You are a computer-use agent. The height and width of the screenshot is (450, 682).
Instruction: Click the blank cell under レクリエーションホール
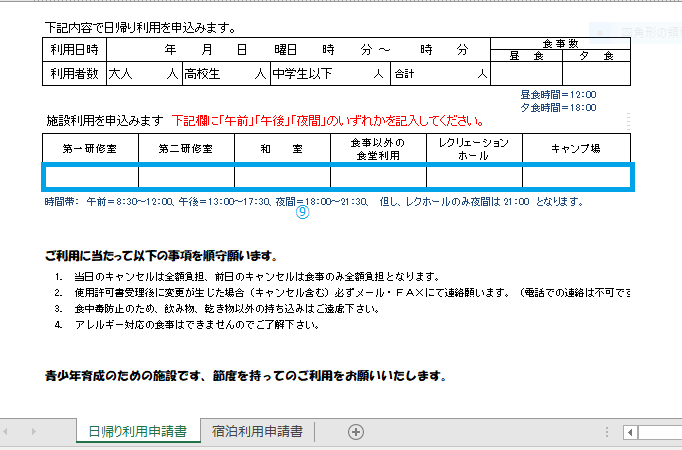point(474,177)
